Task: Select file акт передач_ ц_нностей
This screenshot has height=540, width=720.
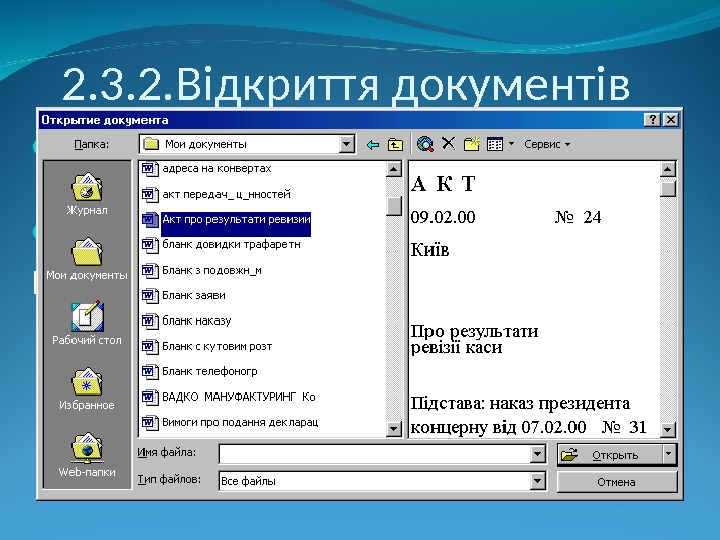Action: 226,194
